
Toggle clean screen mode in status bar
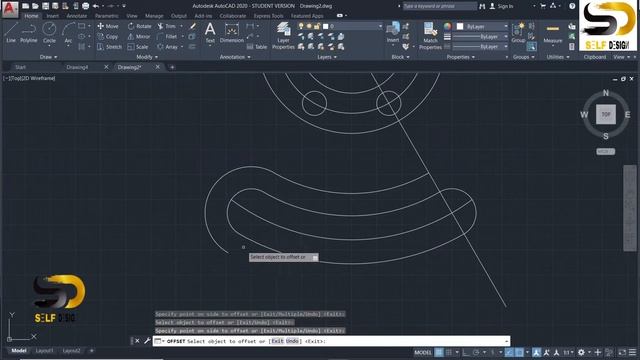tap(622, 352)
